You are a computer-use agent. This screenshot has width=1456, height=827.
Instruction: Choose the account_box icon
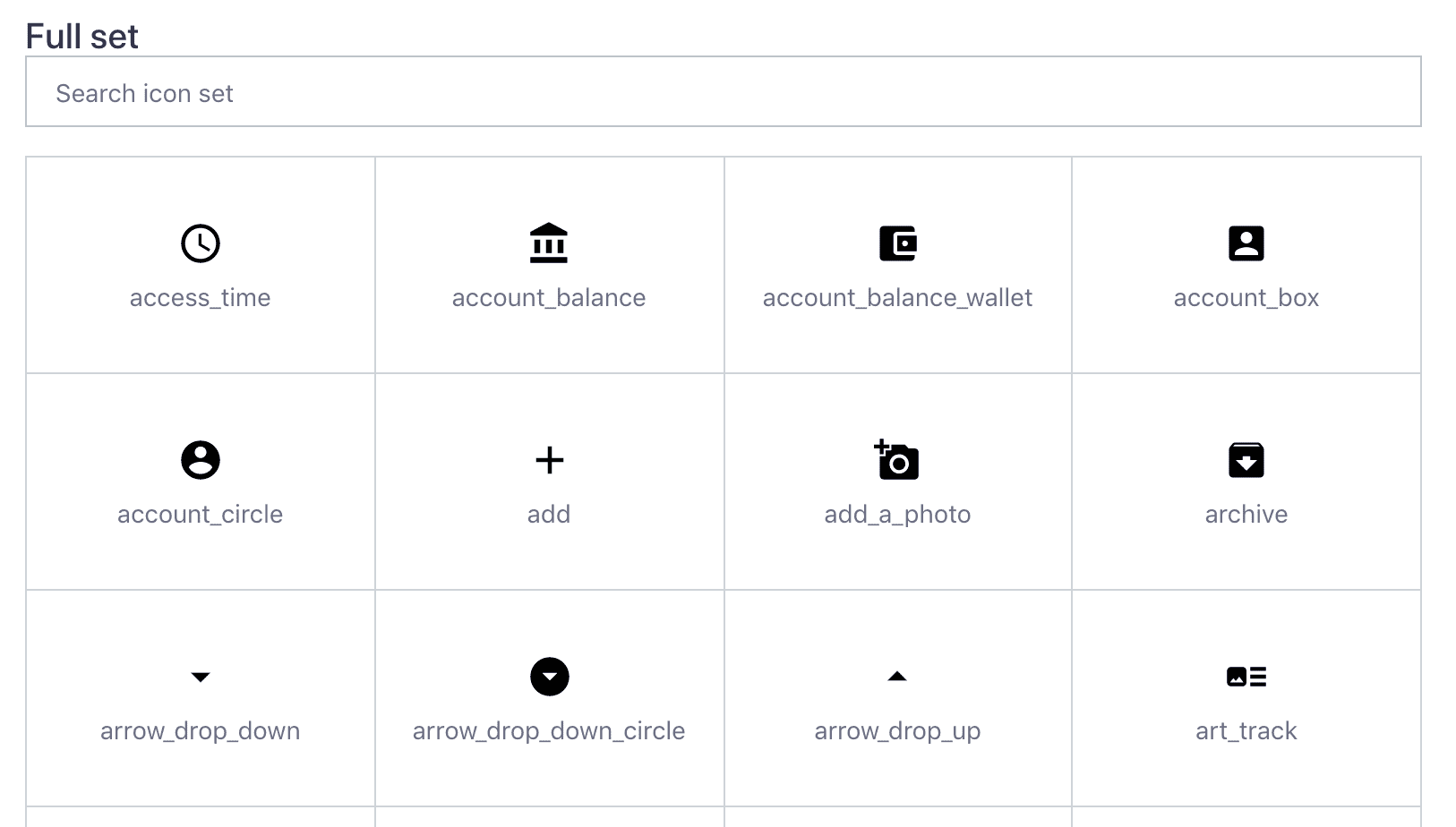tap(1246, 243)
